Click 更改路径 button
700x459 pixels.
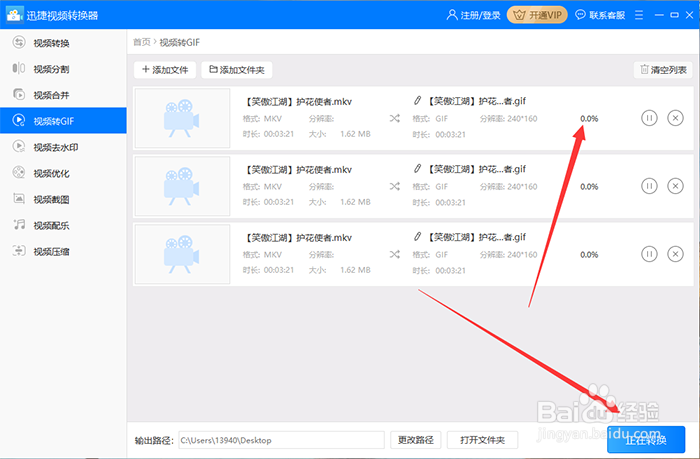(416, 440)
